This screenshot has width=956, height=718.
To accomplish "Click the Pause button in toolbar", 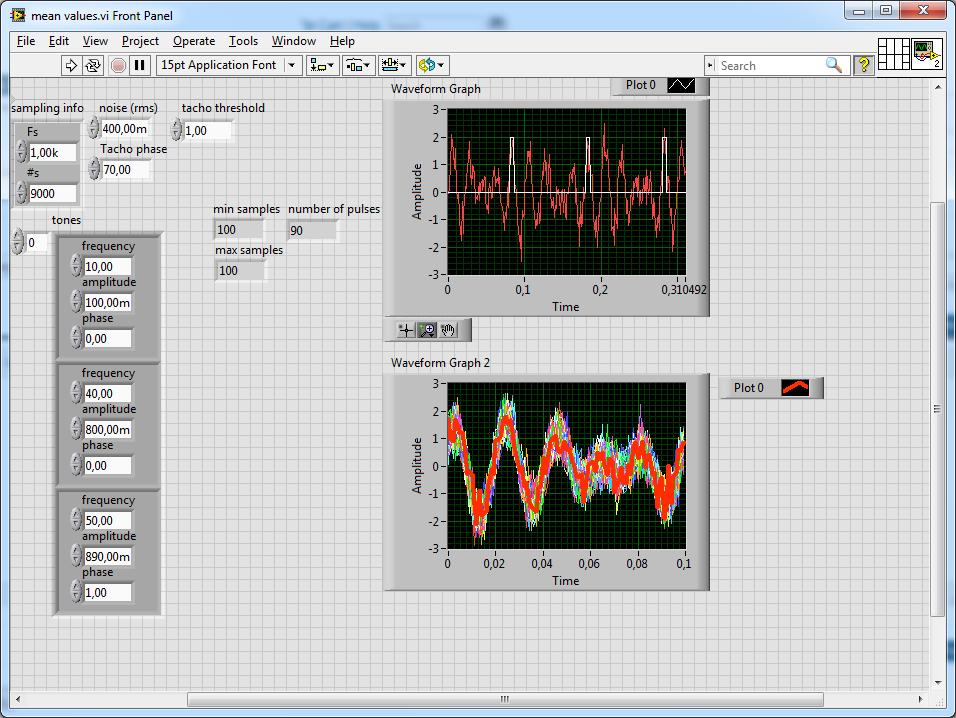I will click(x=140, y=65).
